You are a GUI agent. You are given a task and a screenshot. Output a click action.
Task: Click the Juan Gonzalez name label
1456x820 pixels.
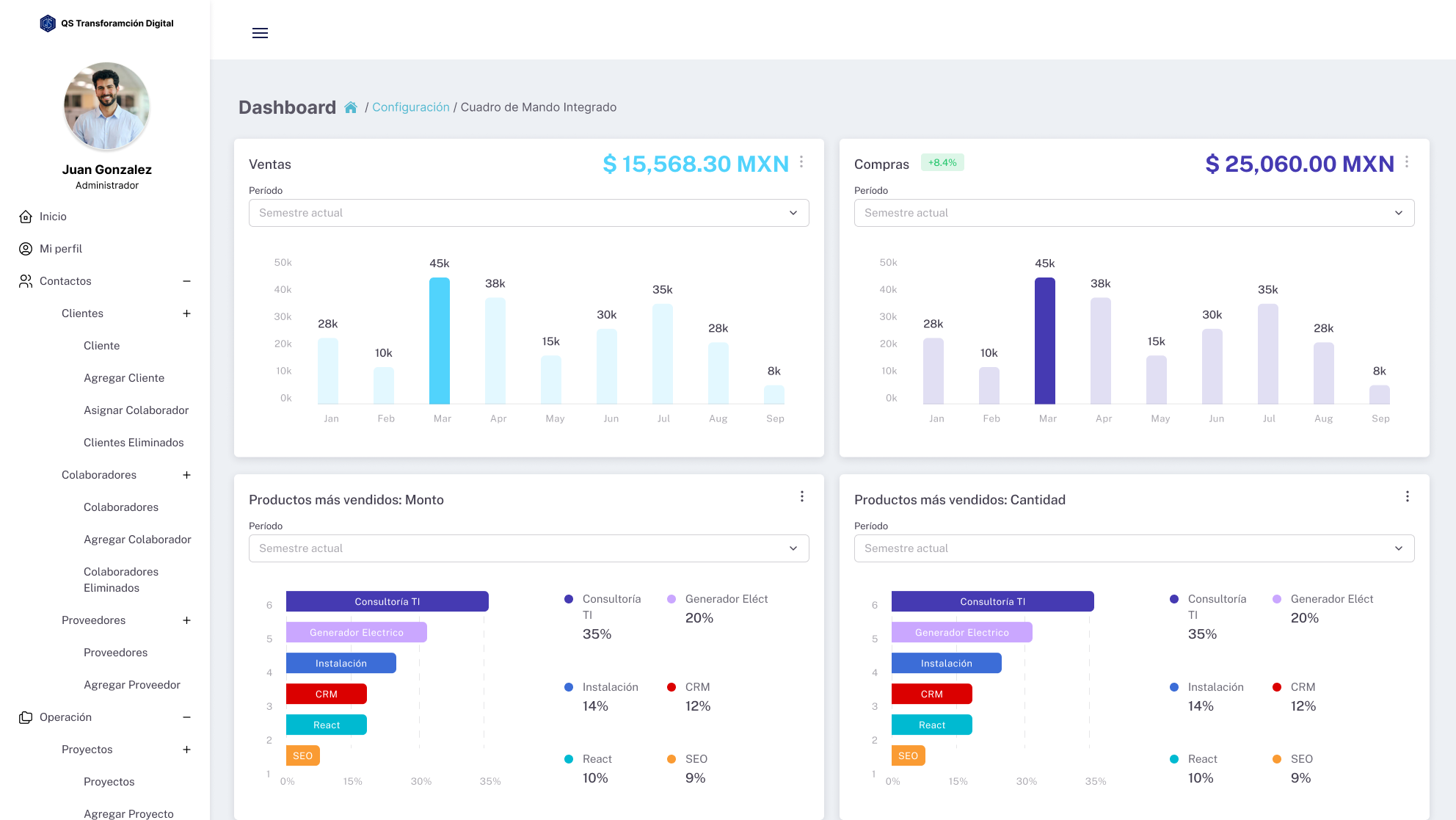tap(107, 170)
